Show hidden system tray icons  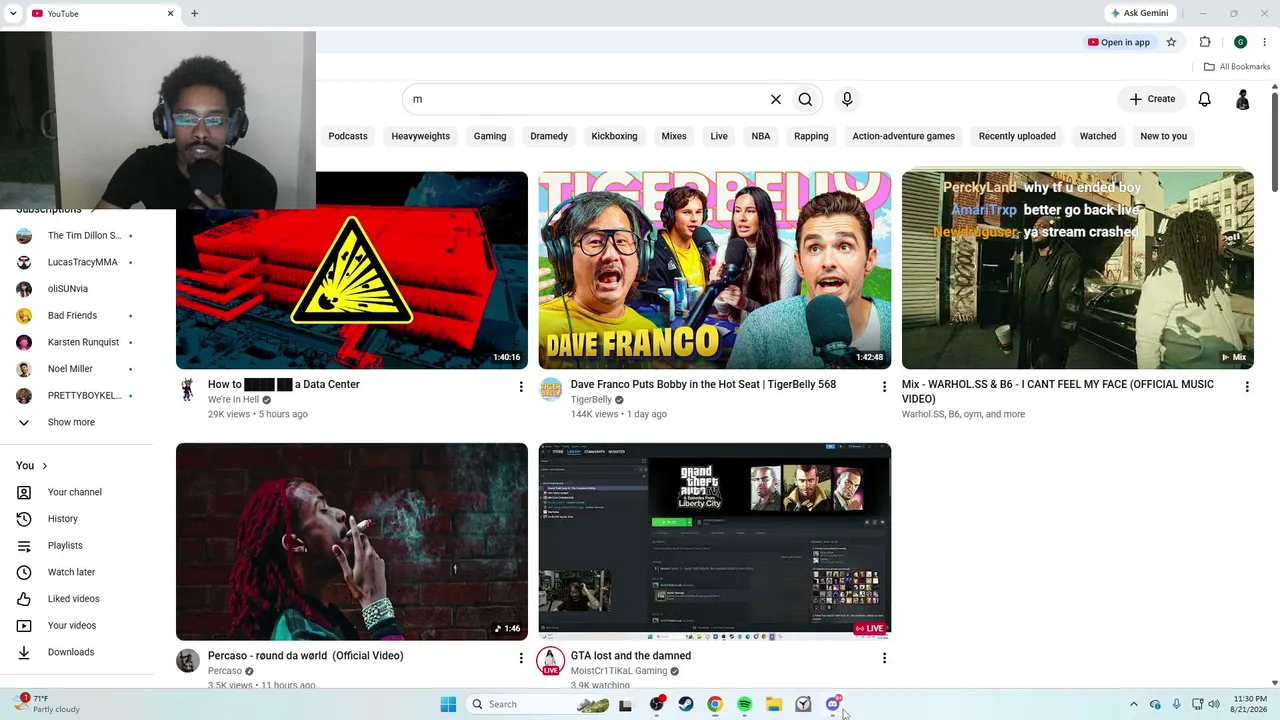1133,704
